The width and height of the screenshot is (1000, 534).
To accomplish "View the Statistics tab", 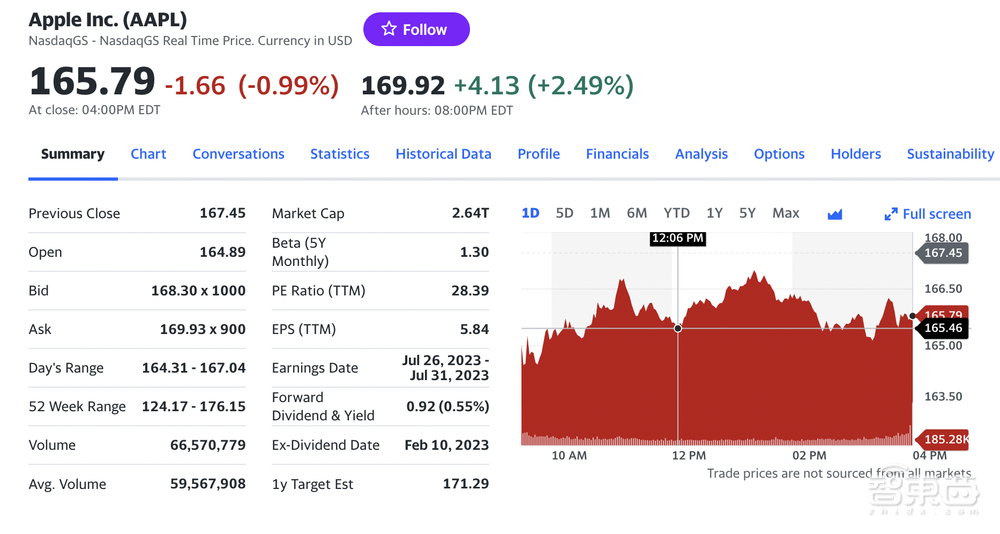I will click(339, 154).
